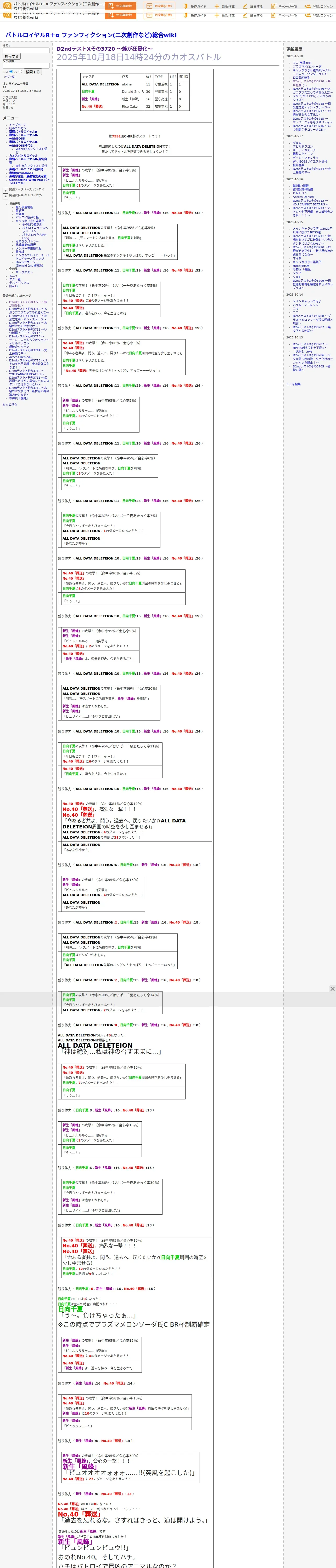Open 愚痴板 link

coord(20,251)
